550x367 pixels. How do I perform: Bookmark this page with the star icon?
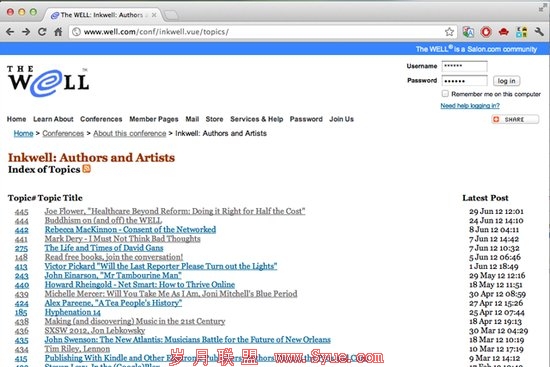(x=449, y=32)
